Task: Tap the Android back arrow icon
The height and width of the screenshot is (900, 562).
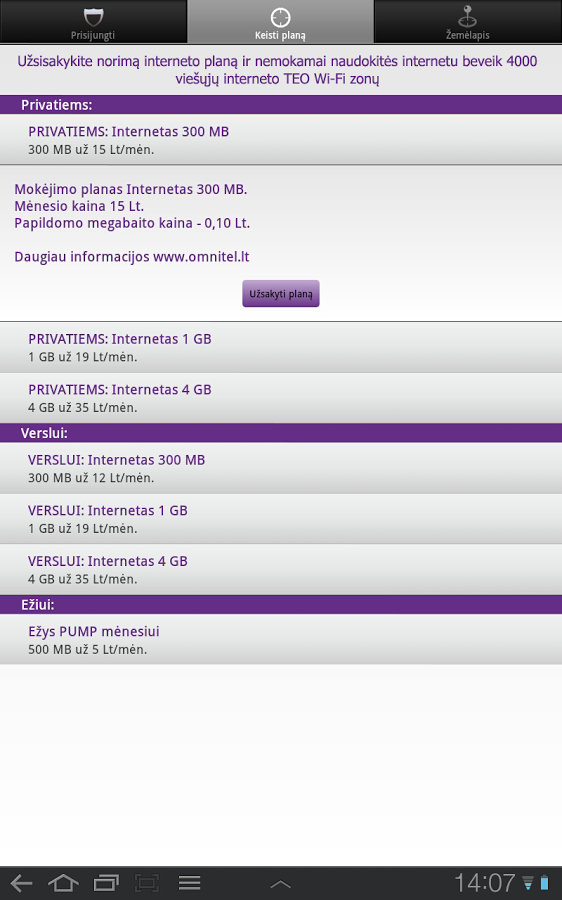Action: tap(21, 883)
